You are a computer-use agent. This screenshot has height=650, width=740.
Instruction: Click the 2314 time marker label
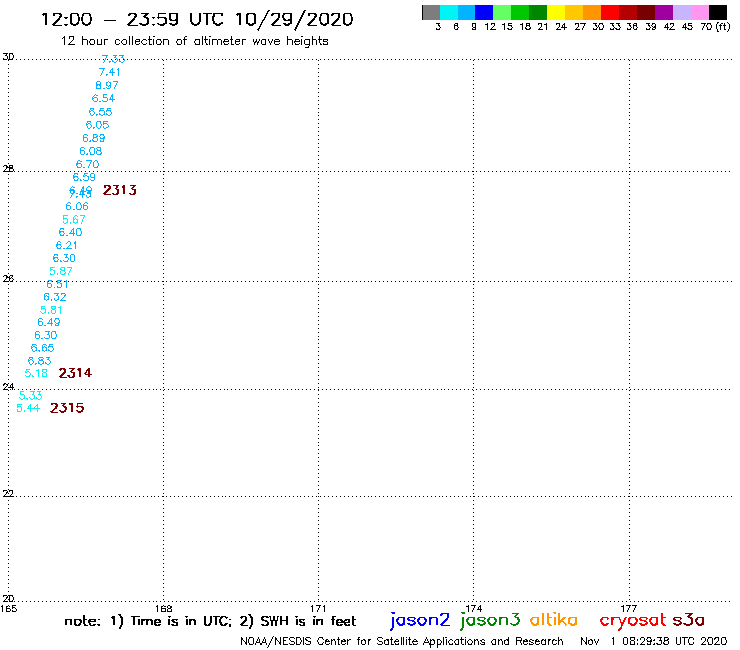point(75,373)
